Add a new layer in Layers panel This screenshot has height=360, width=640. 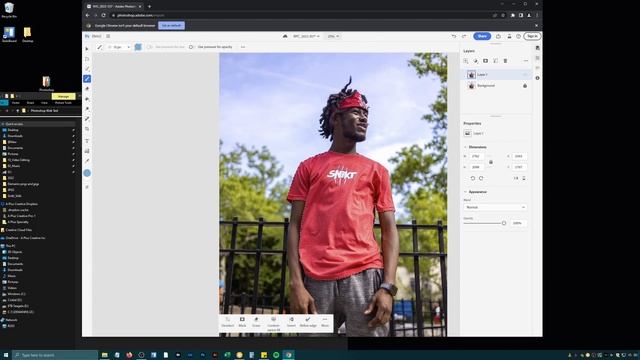[466, 61]
